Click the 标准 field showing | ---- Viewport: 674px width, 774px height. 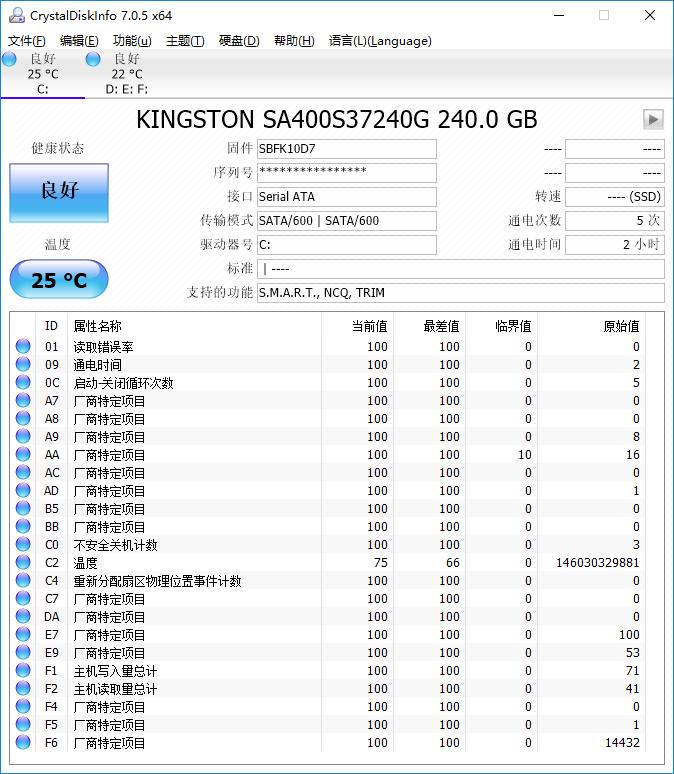click(461, 269)
